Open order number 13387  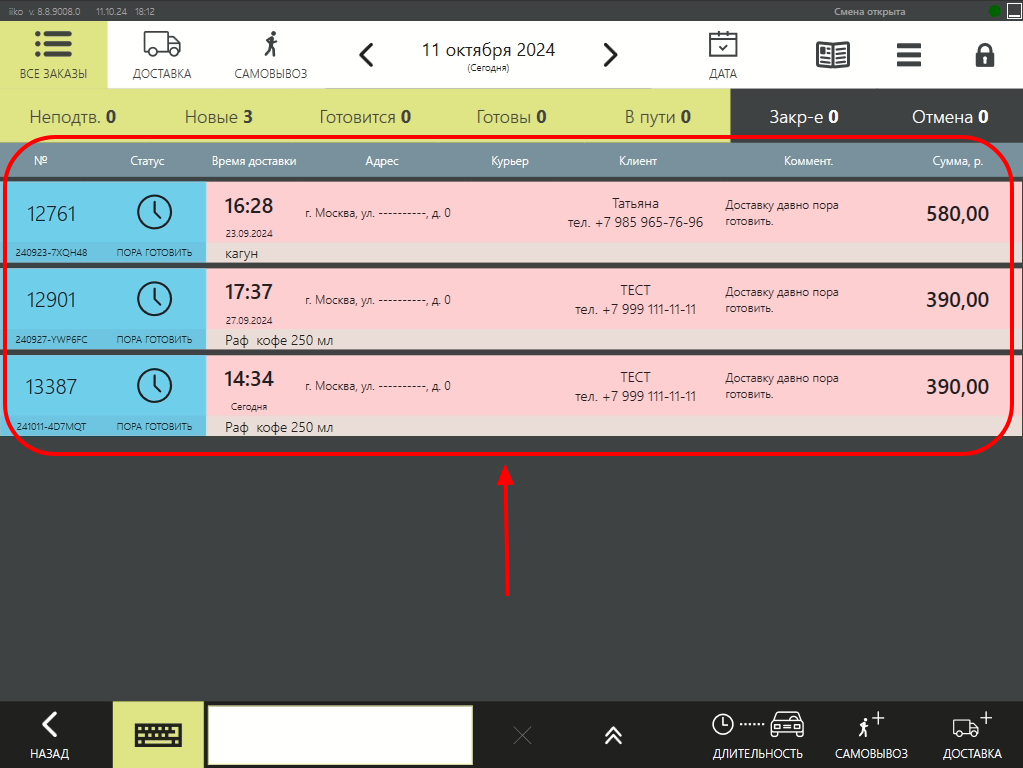pos(51,387)
